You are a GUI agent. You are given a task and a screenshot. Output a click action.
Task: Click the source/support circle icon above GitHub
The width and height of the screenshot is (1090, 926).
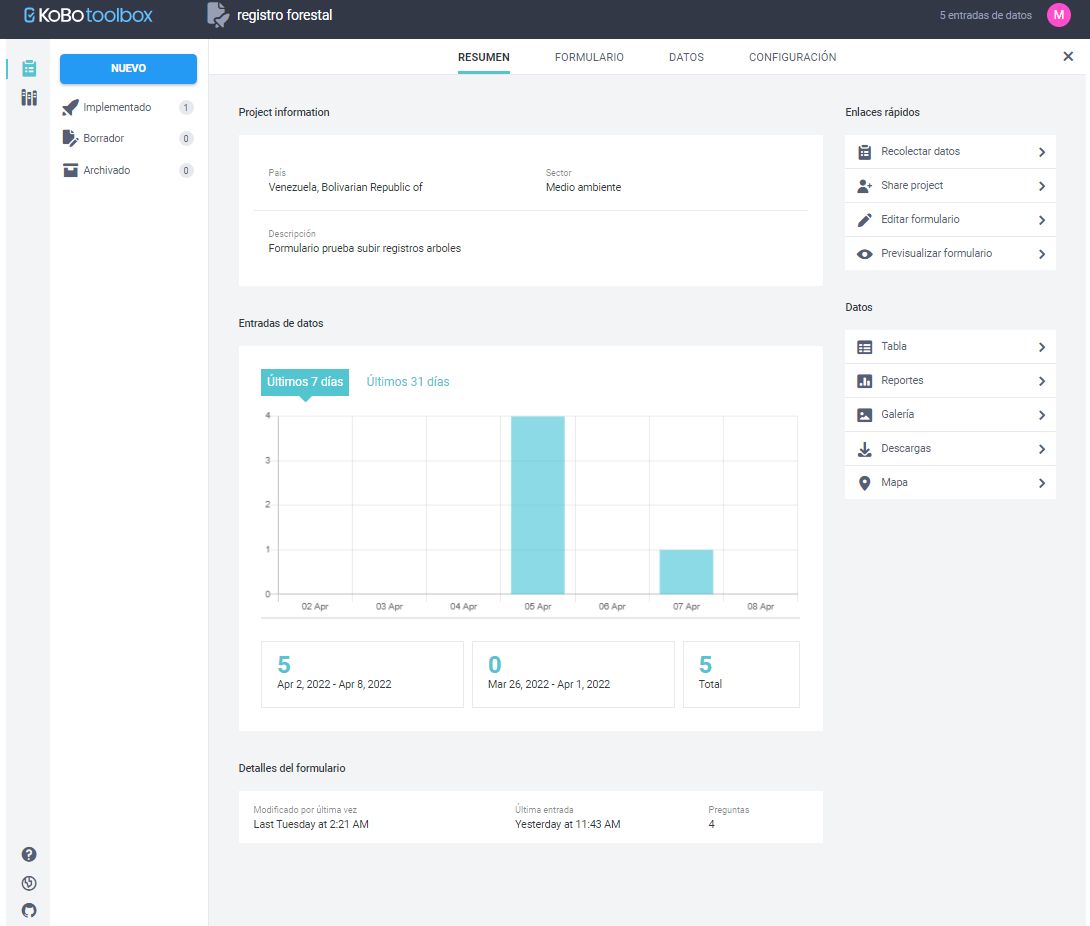click(29, 883)
